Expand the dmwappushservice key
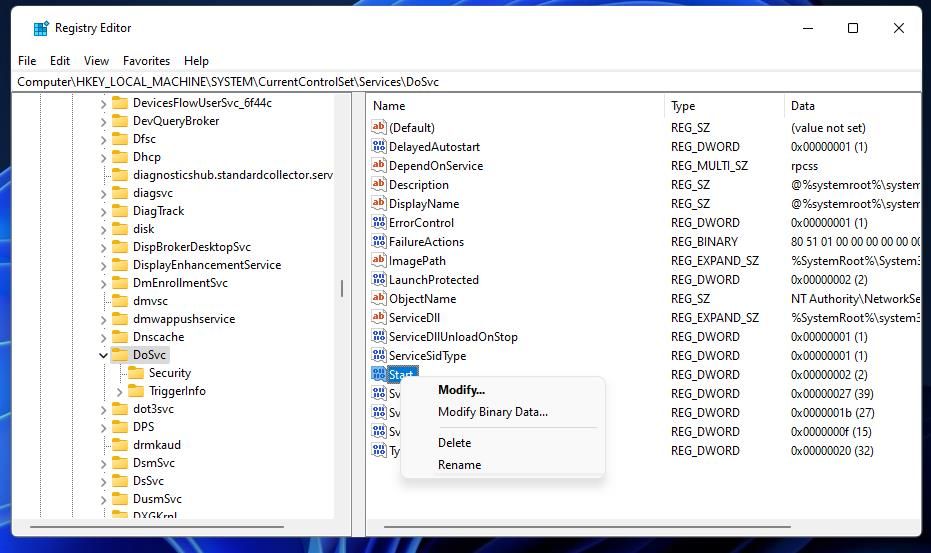This screenshot has height=553, width=931. coord(103,320)
